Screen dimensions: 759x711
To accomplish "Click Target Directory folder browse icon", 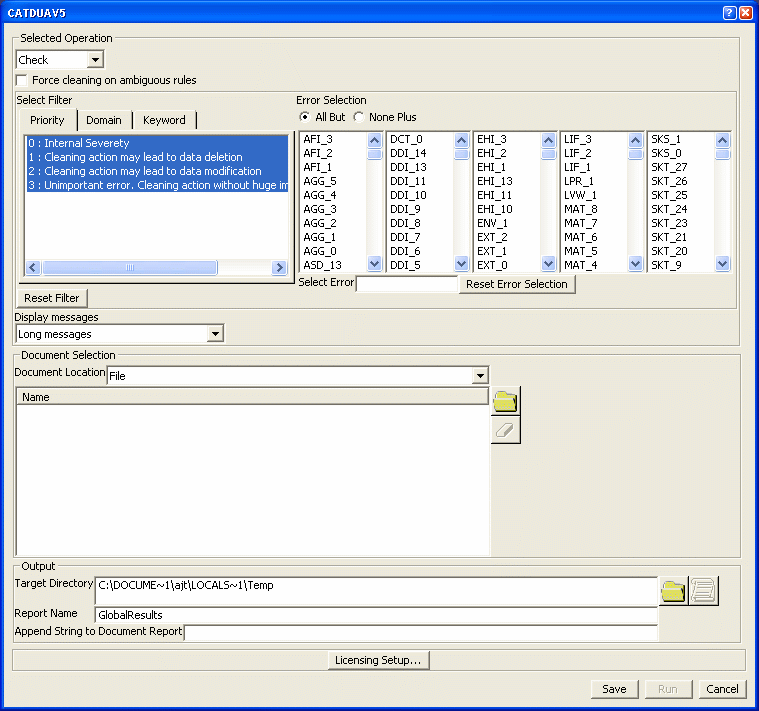I will click(x=673, y=591).
